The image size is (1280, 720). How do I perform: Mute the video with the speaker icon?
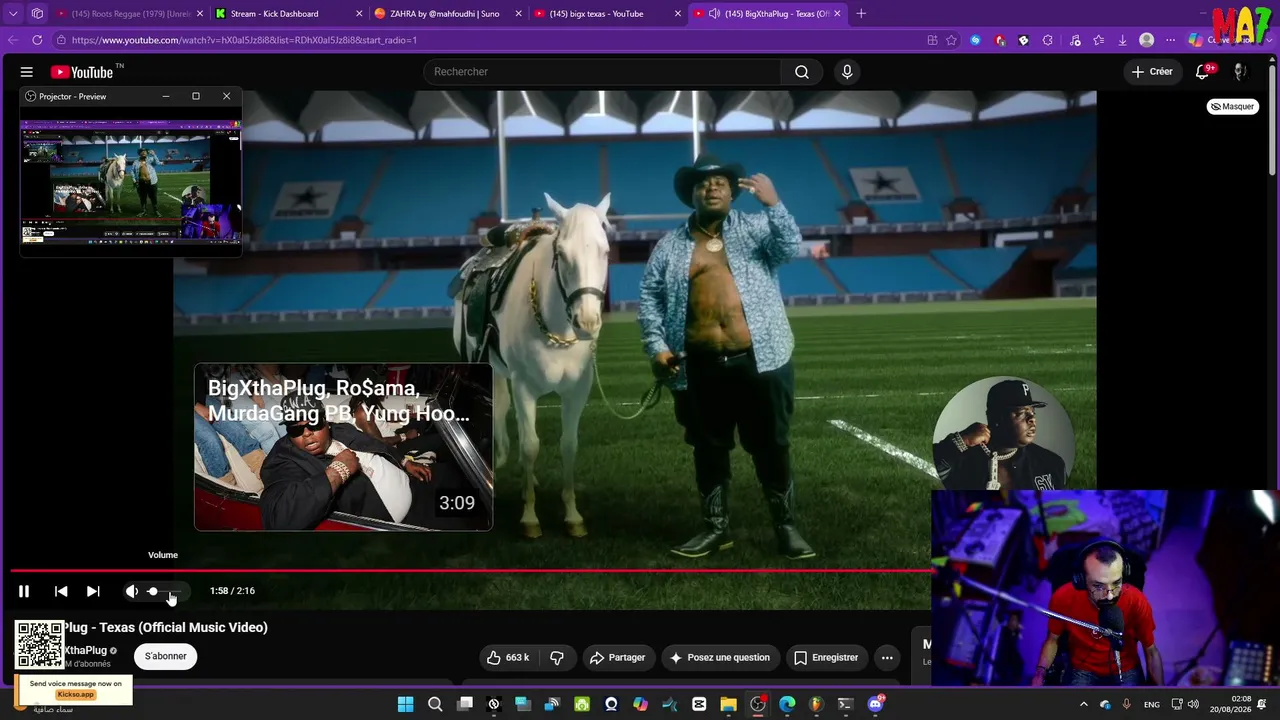coord(131,591)
